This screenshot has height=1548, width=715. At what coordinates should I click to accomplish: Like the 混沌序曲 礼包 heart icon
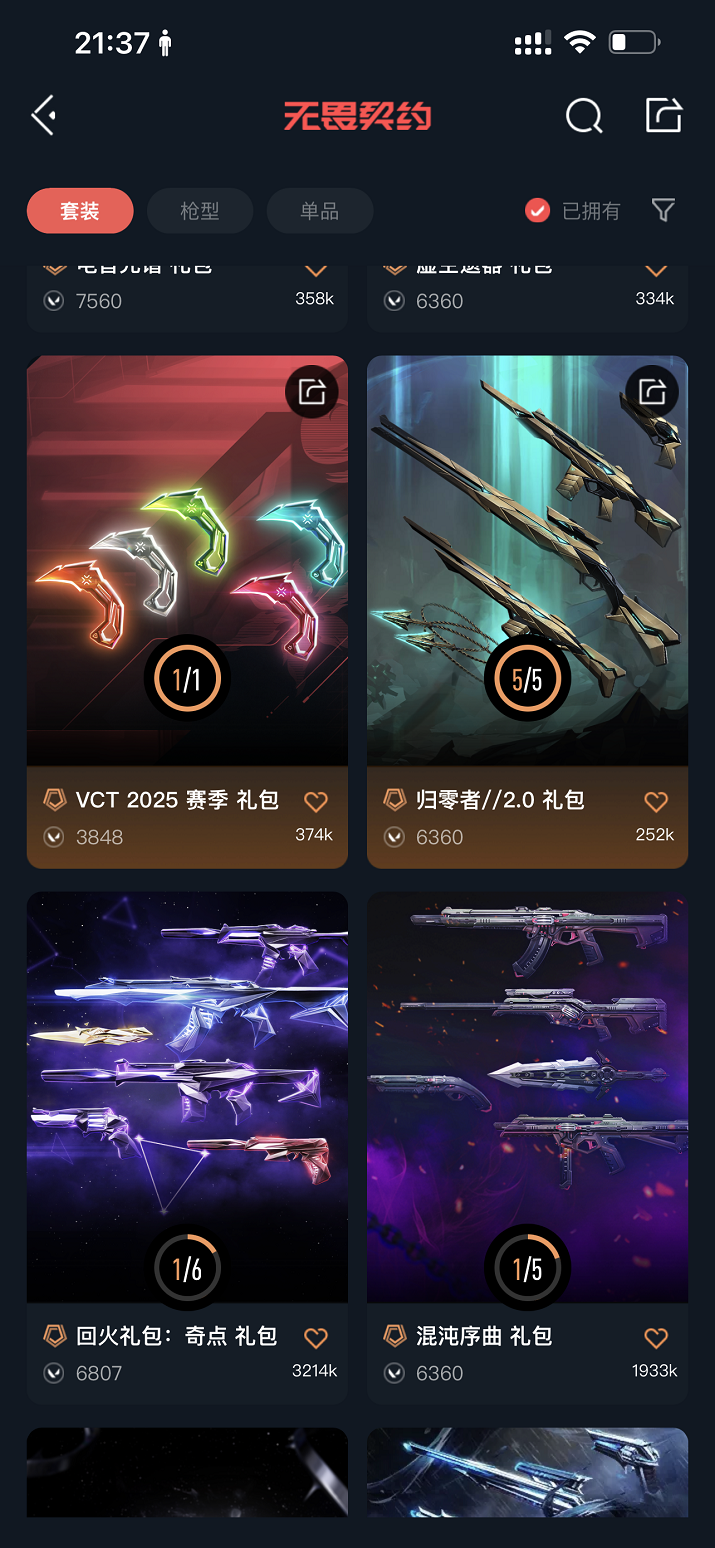(x=656, y=1337)
